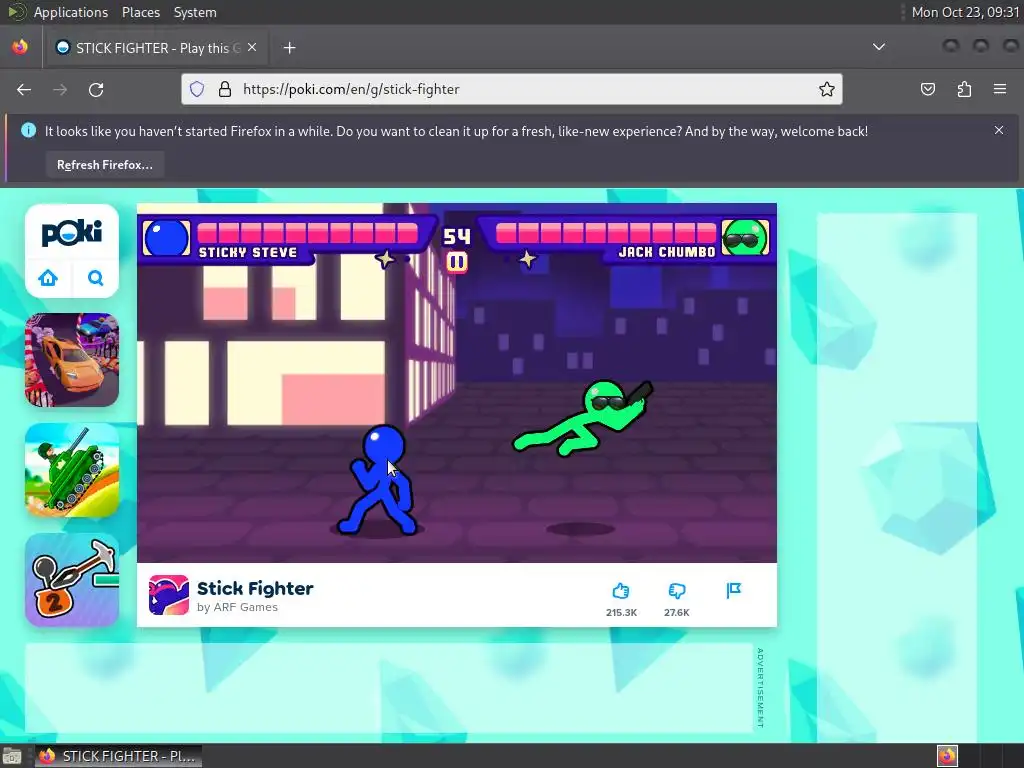Click the date and time clock
Viewport: 1024px width, 768px height.
coord(965,12)
